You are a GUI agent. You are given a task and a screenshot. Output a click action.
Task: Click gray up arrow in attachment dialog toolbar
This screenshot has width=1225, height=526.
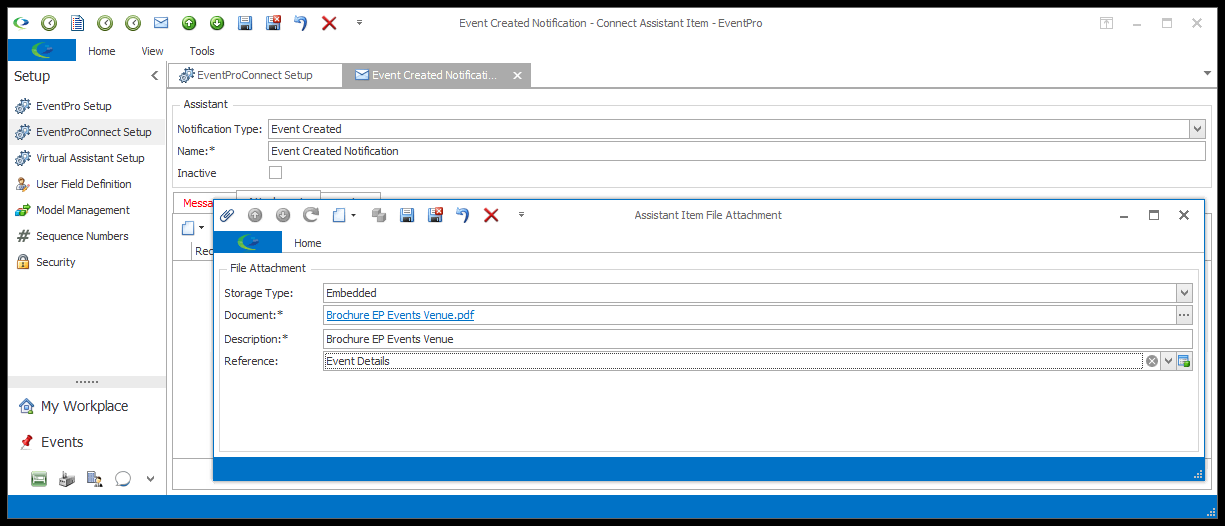255,215
